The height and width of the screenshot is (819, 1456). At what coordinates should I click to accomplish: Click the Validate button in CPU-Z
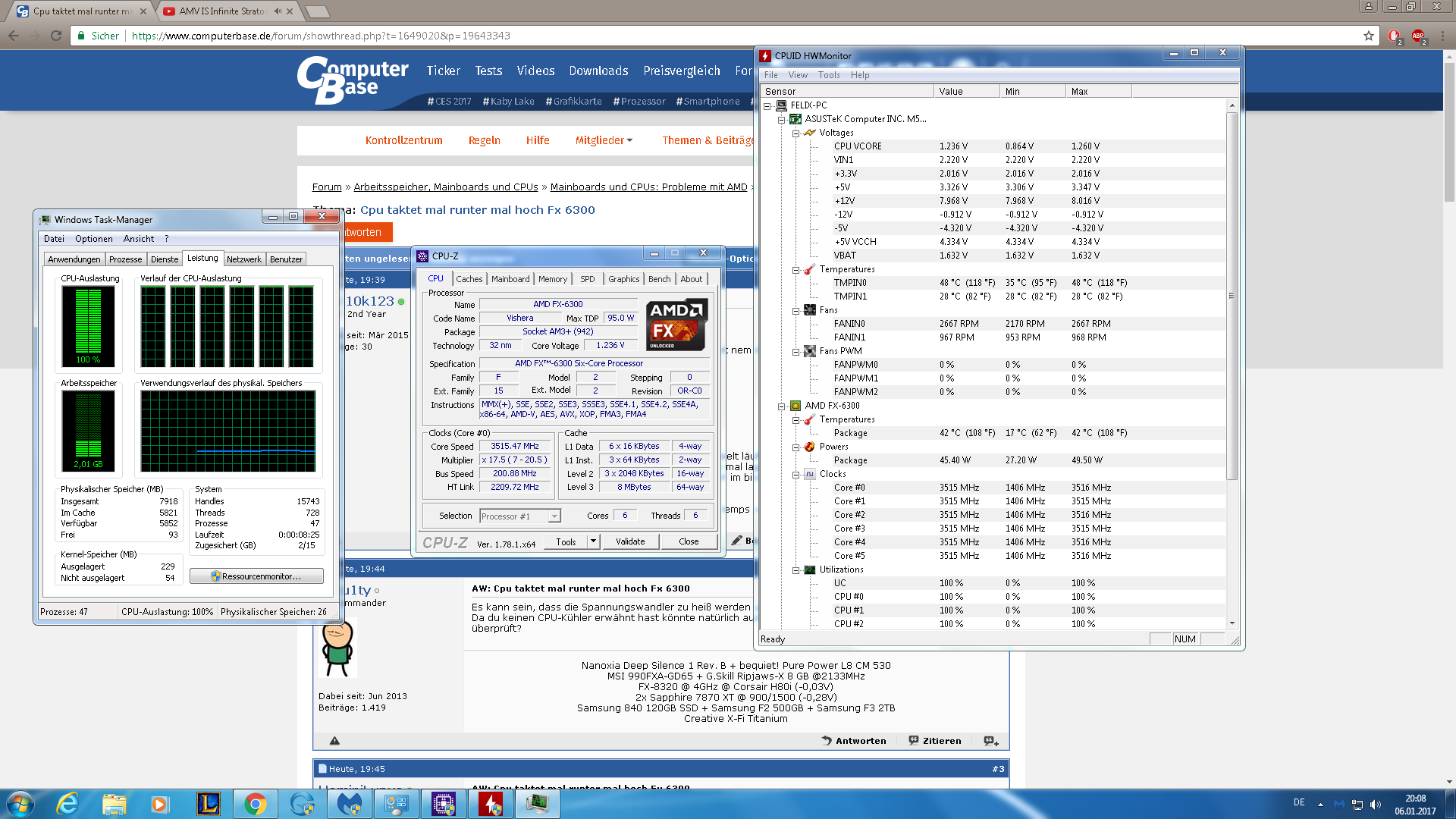point(630,541)
